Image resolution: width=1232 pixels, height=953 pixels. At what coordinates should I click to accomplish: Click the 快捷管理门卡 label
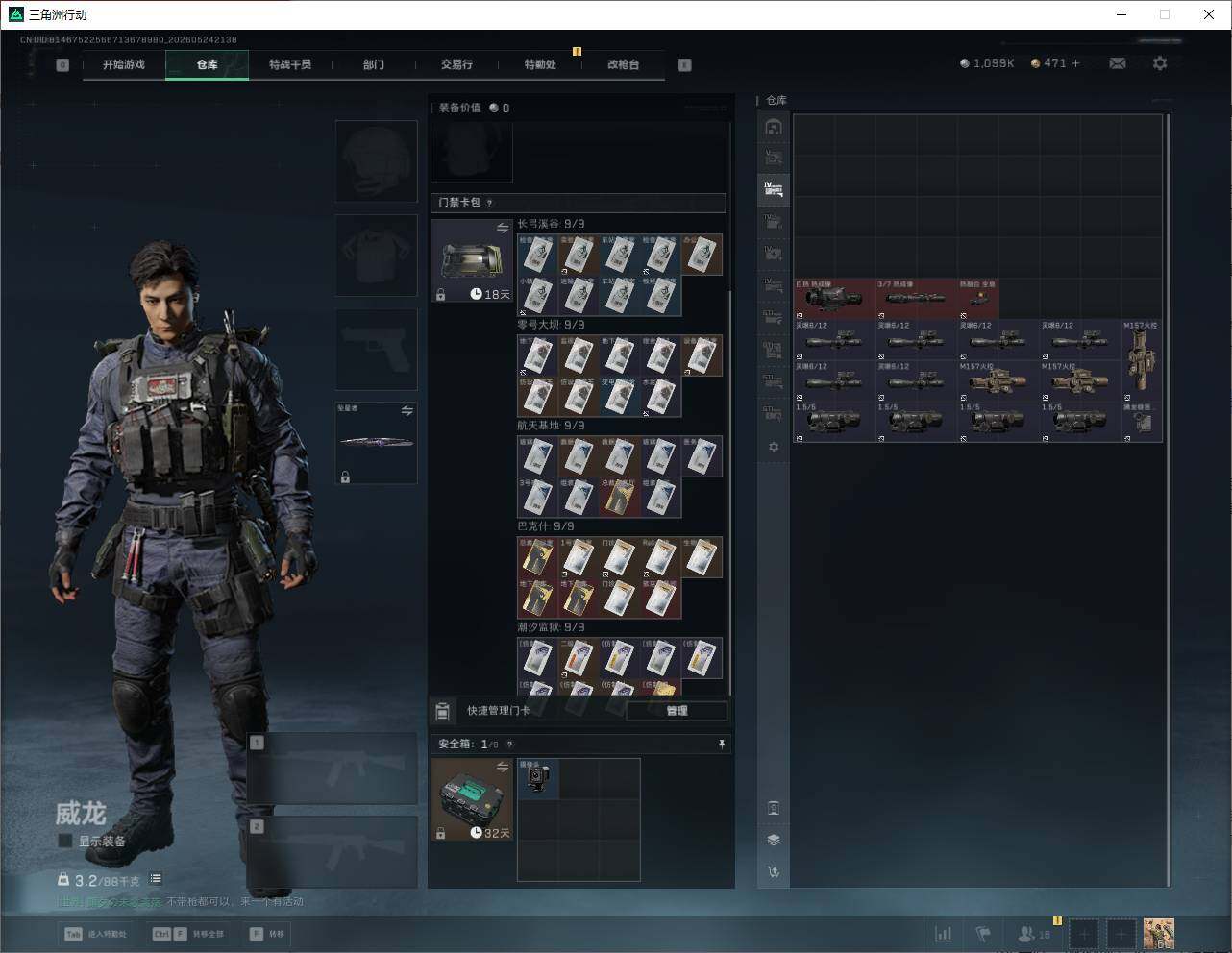tap(498, 711)
